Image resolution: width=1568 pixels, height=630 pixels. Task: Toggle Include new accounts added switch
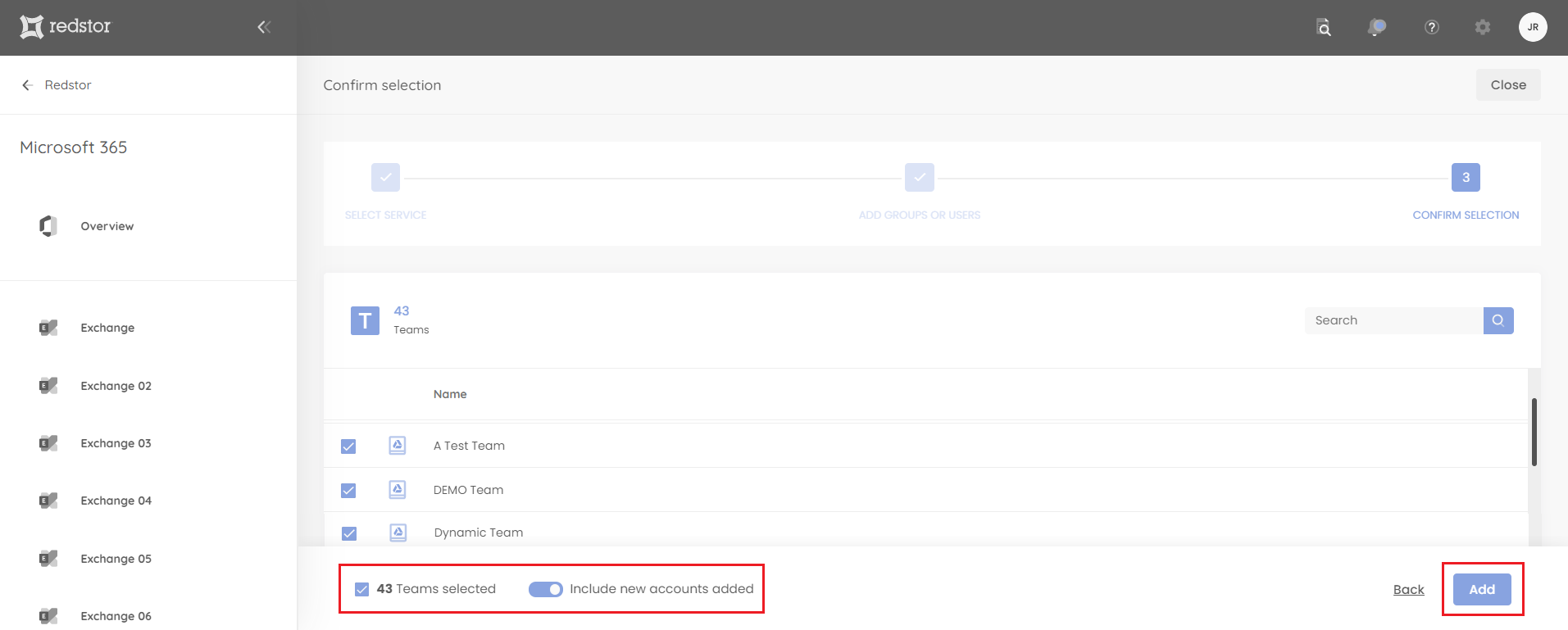(546, 589)
